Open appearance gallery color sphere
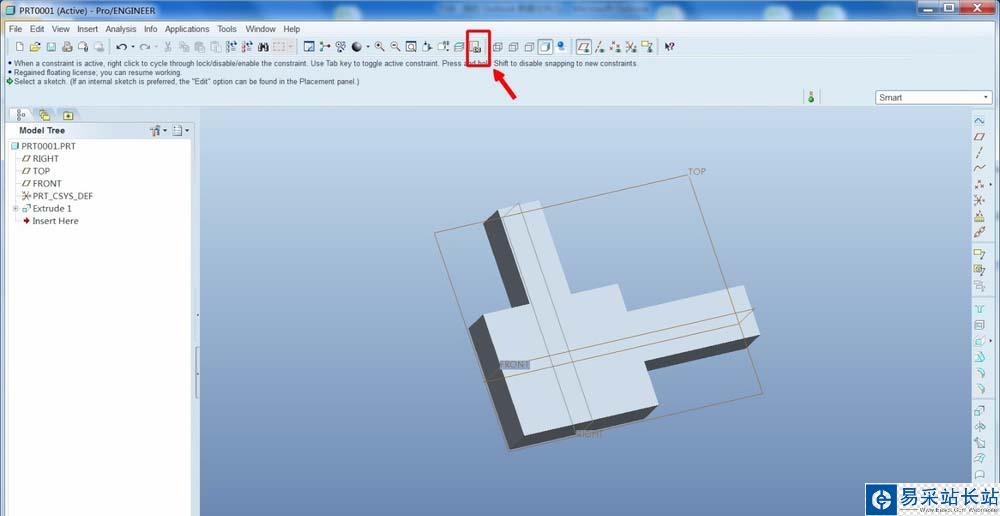Image resolution: width=1000 pixels, height=516 pixels. click(357, 47)
